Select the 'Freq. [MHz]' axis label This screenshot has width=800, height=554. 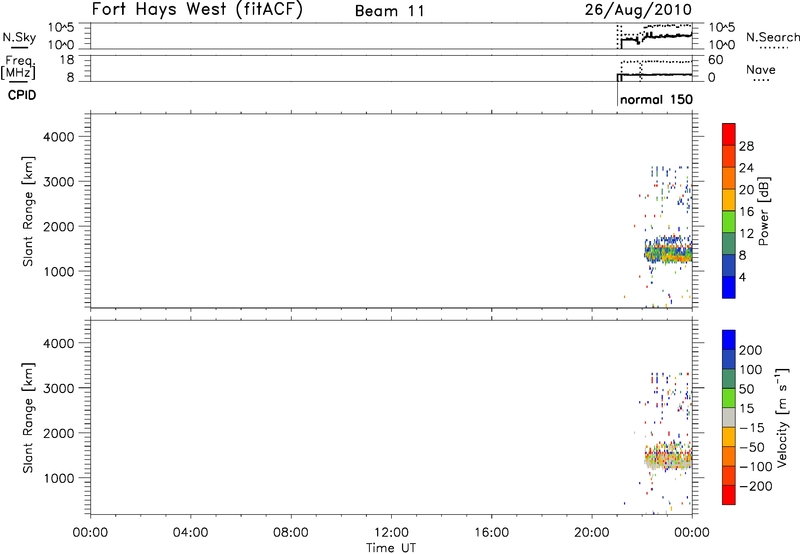18,67
